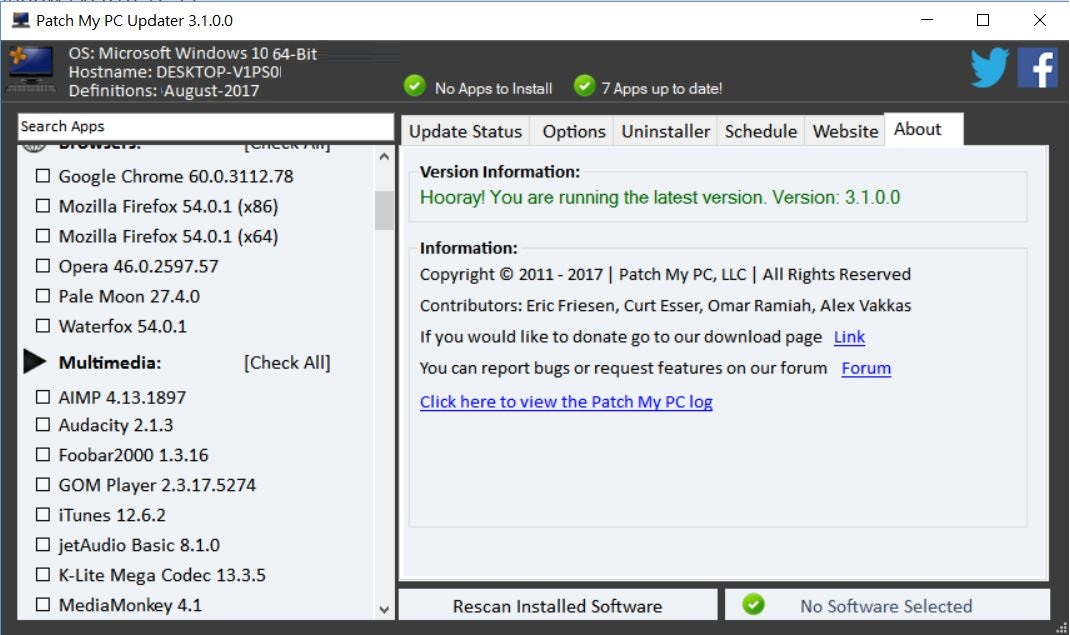Select the GOM Player 2.3.17.5274 checkbox
1070x635 pixels.
pyautogui.click(x=43, y=485)
